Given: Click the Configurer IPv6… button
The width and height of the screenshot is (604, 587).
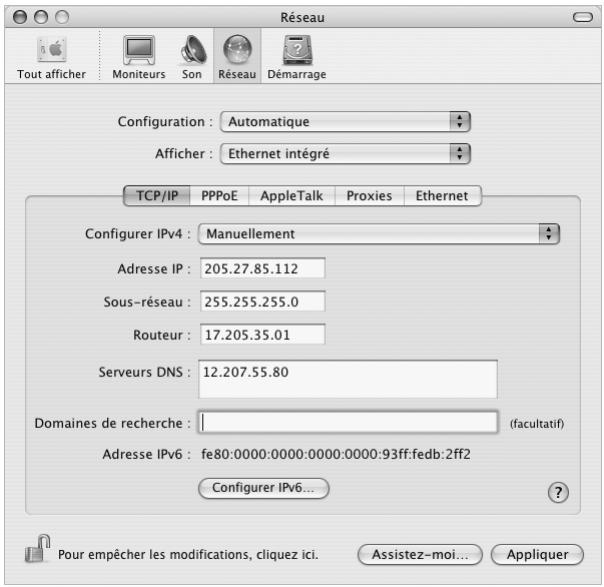Looking at the screenshot, I should [x=264, y=488].
